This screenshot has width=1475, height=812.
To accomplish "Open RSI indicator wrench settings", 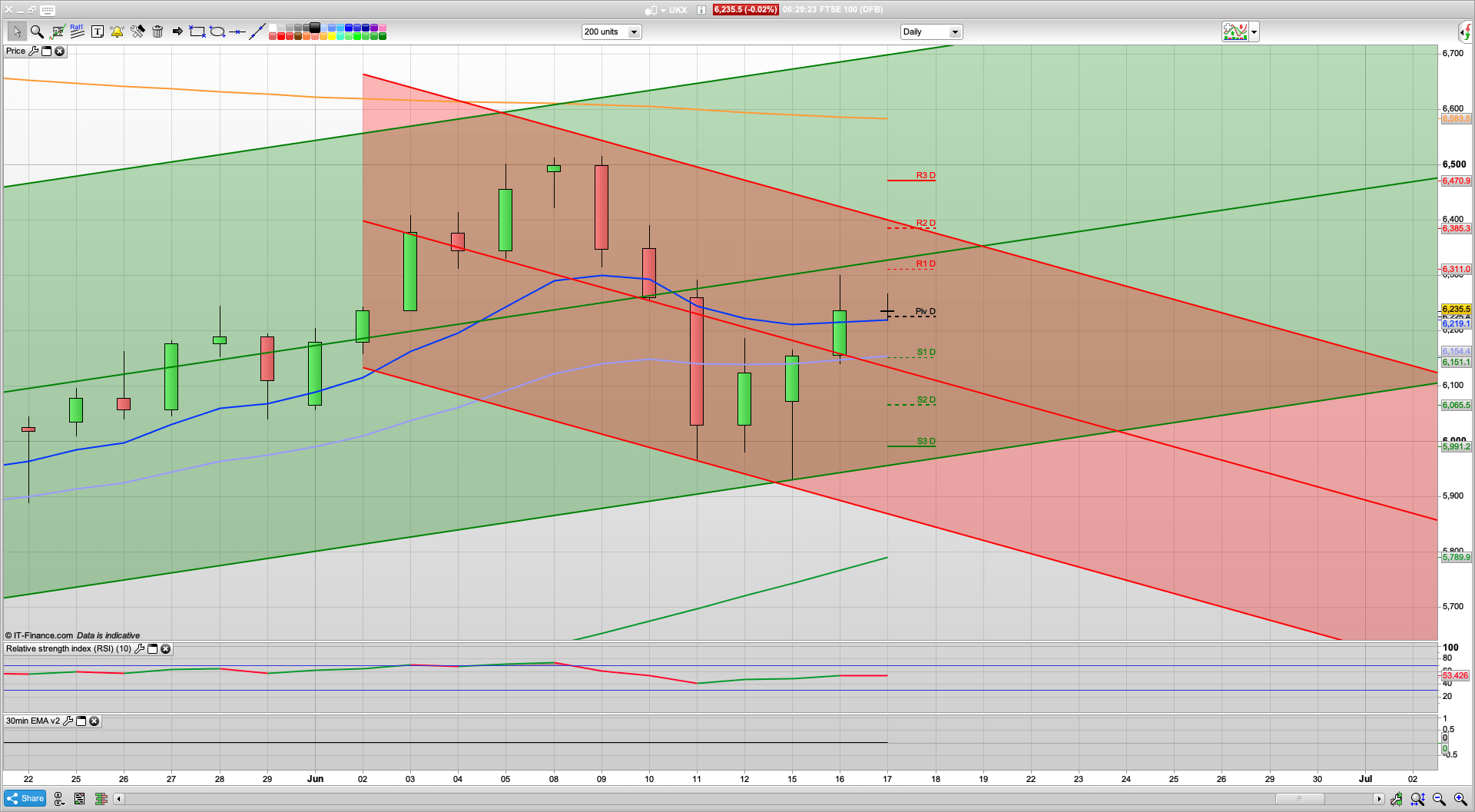I will [x=139, y=648].
